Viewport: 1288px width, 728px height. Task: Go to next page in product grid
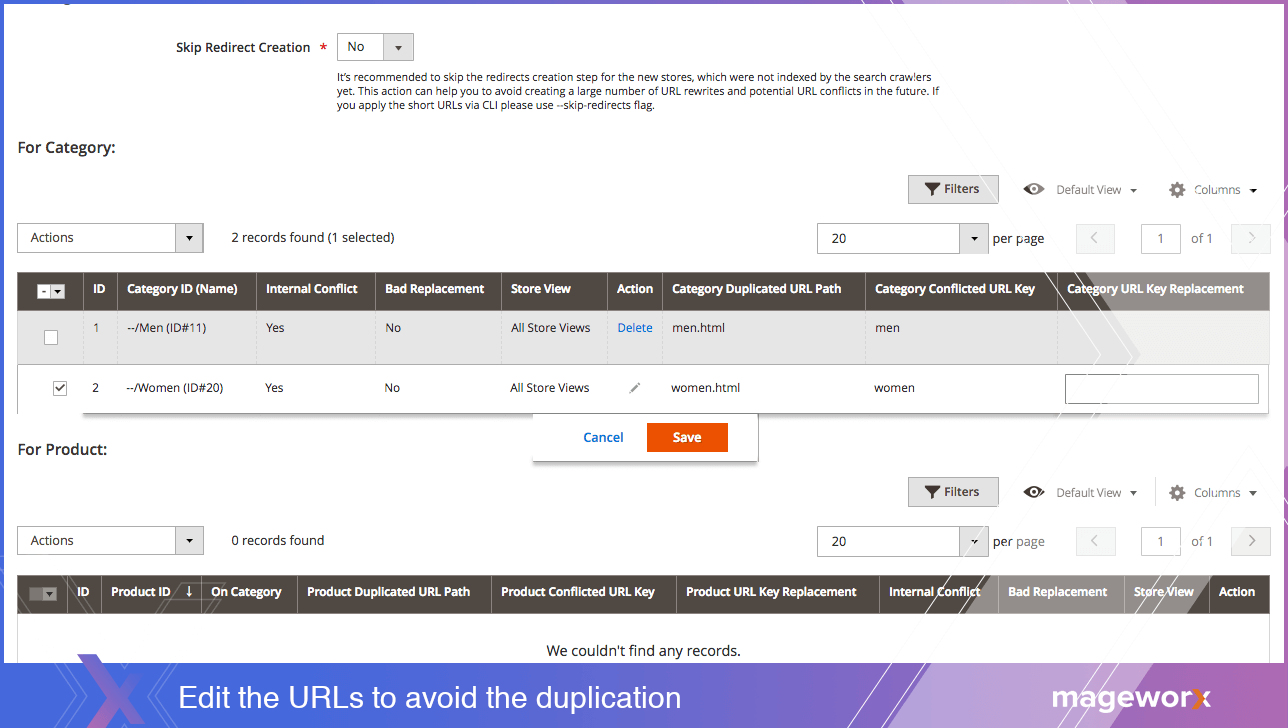point(1251,541)
